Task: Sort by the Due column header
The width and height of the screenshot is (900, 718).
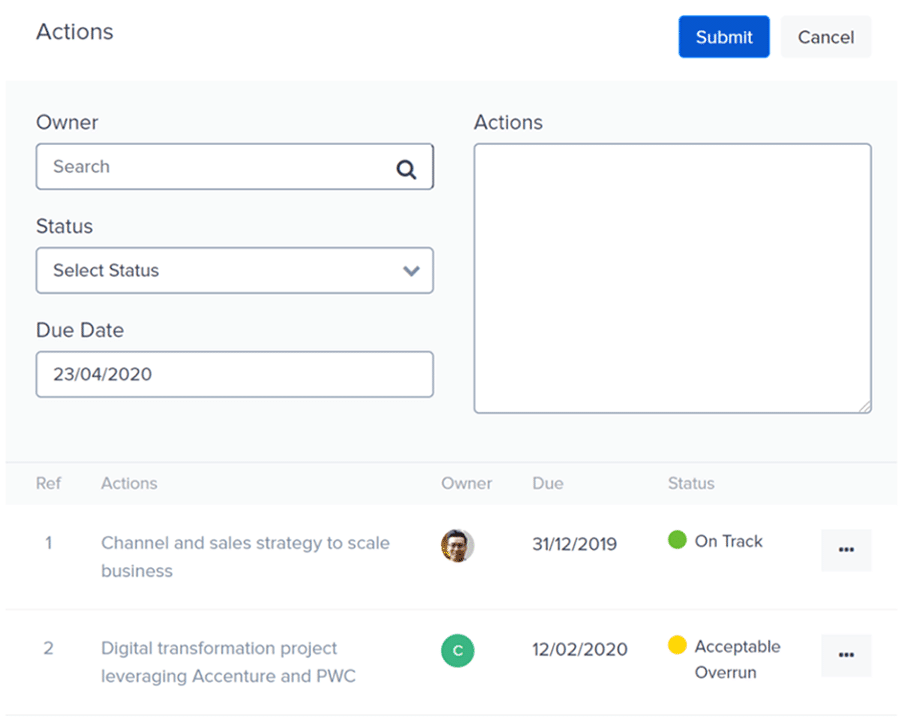Action: (x=548, y=483)
